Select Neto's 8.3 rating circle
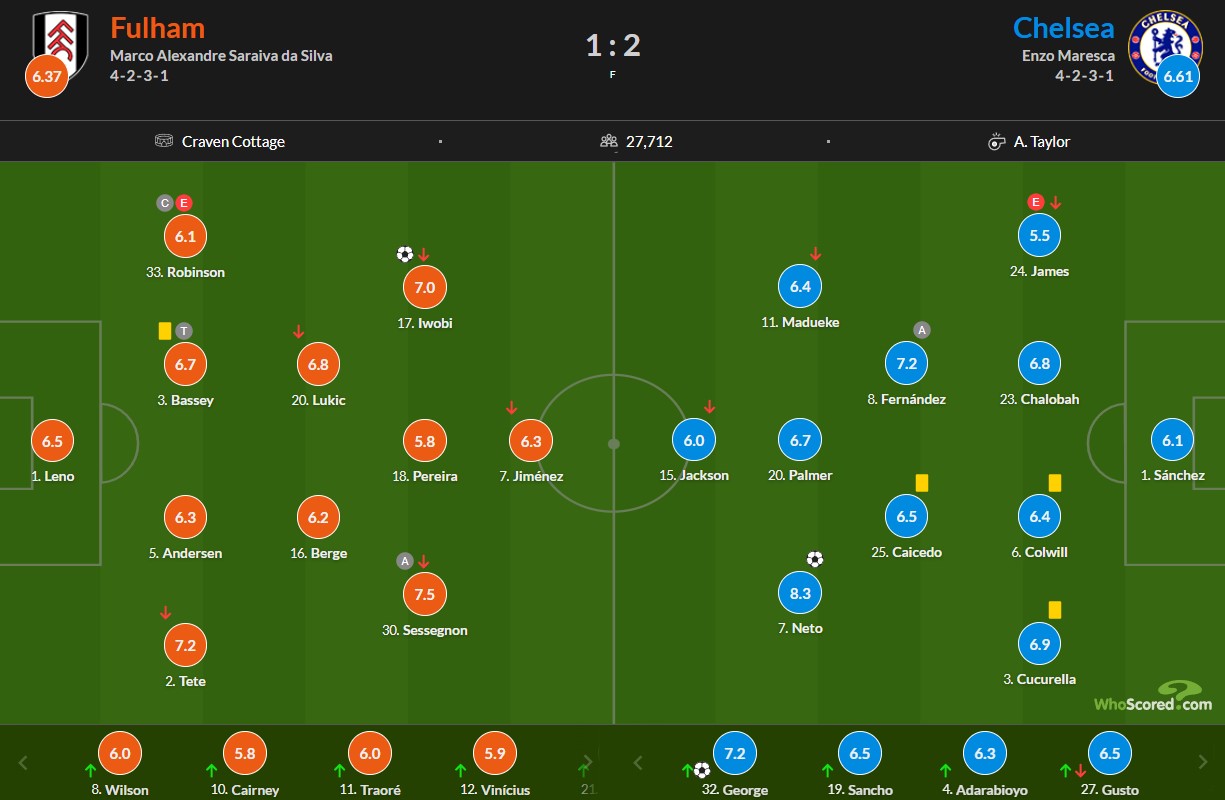The height and width of the screenshot is (800, 1225). [801, 593]
